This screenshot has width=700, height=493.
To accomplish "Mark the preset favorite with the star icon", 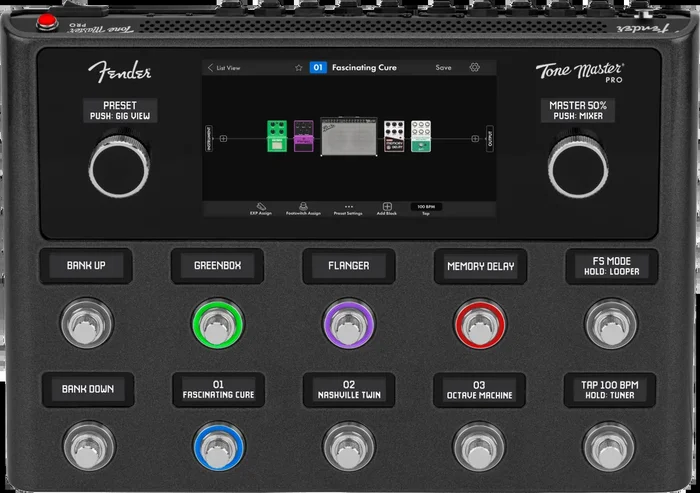I will click(299, 68).
